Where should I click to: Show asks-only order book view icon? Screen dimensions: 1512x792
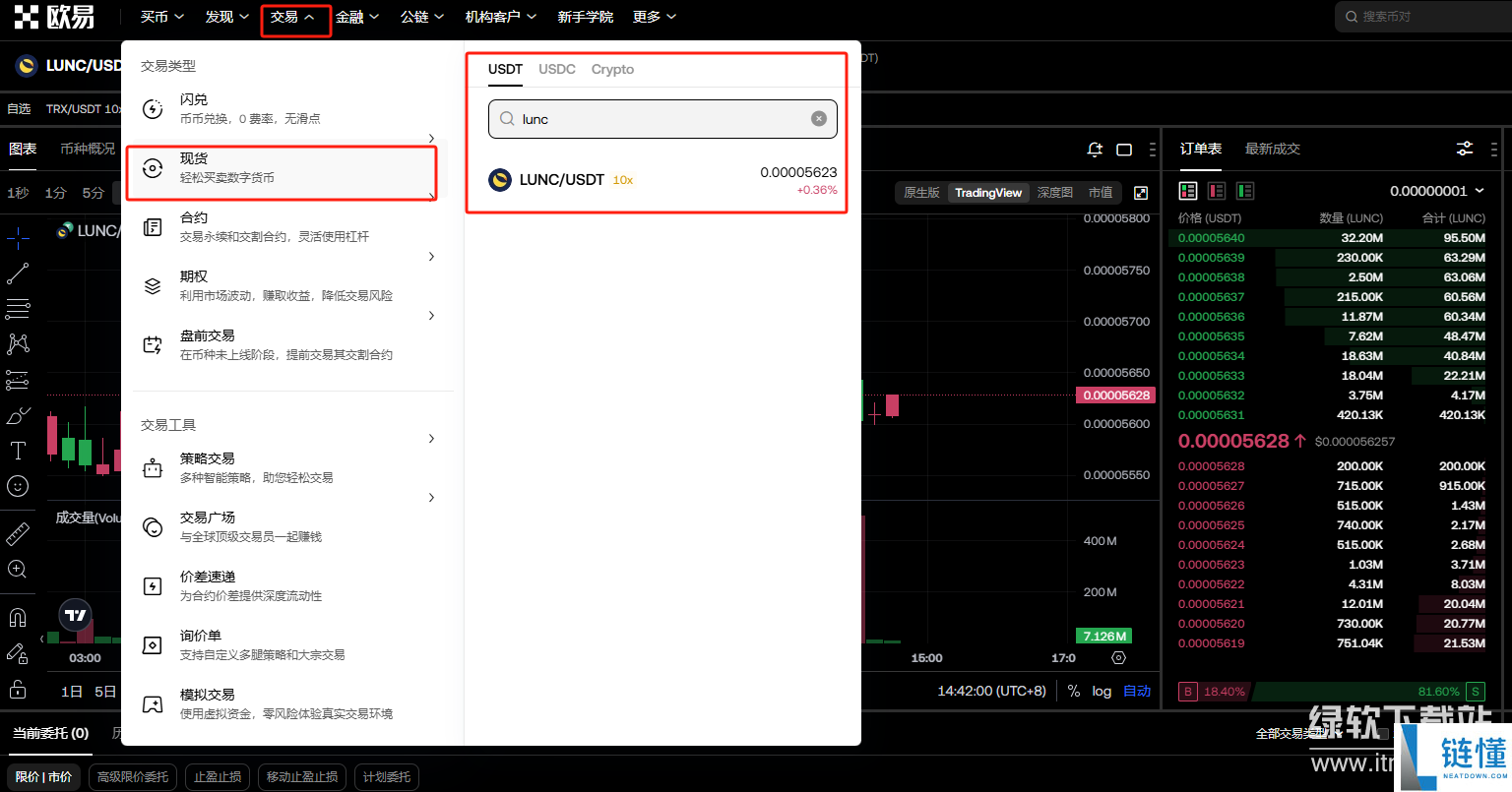[1217, 191]
